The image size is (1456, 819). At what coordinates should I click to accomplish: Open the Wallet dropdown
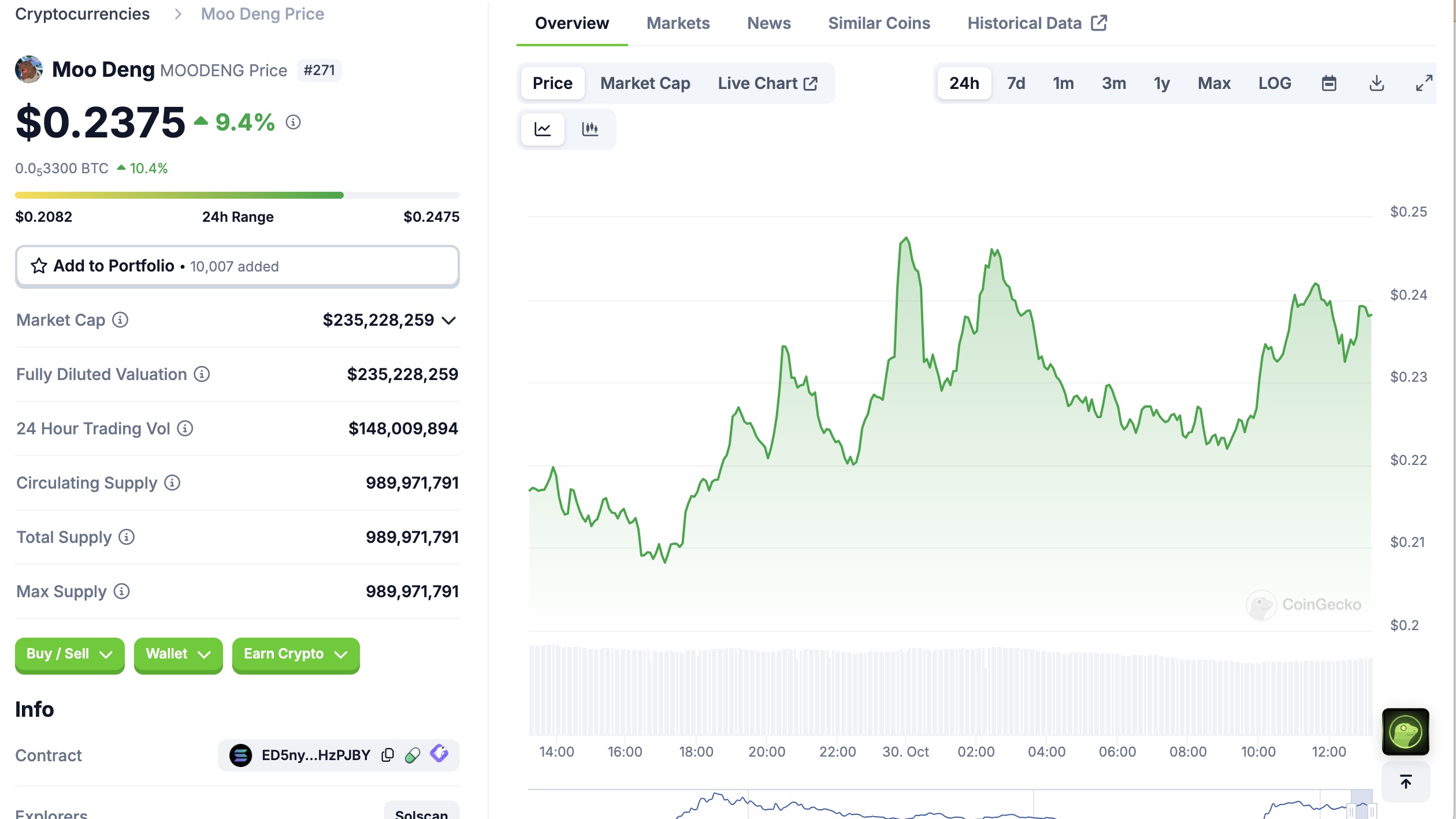pos(178,654)
